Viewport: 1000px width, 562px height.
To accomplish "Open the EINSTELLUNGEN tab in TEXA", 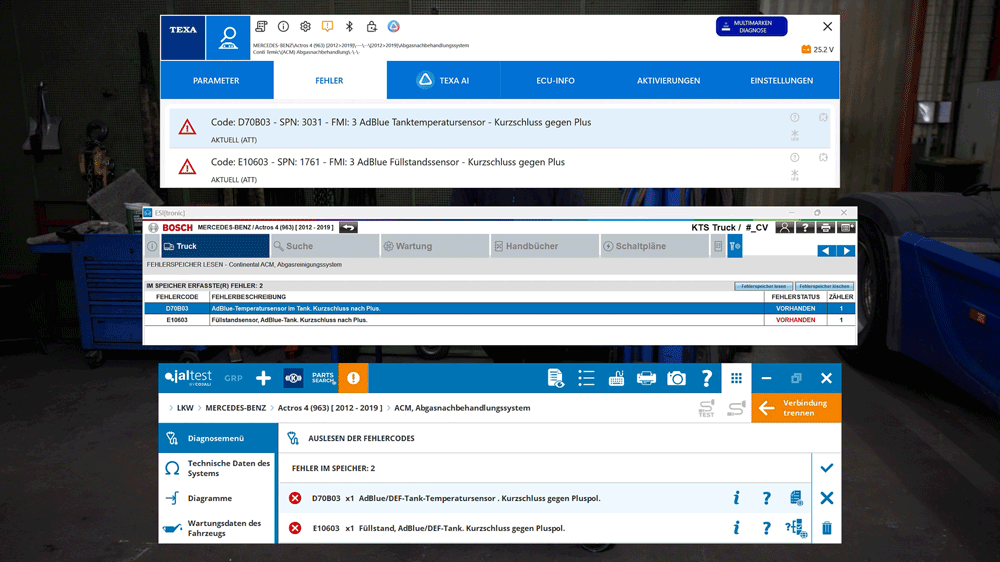I will 781,80.
